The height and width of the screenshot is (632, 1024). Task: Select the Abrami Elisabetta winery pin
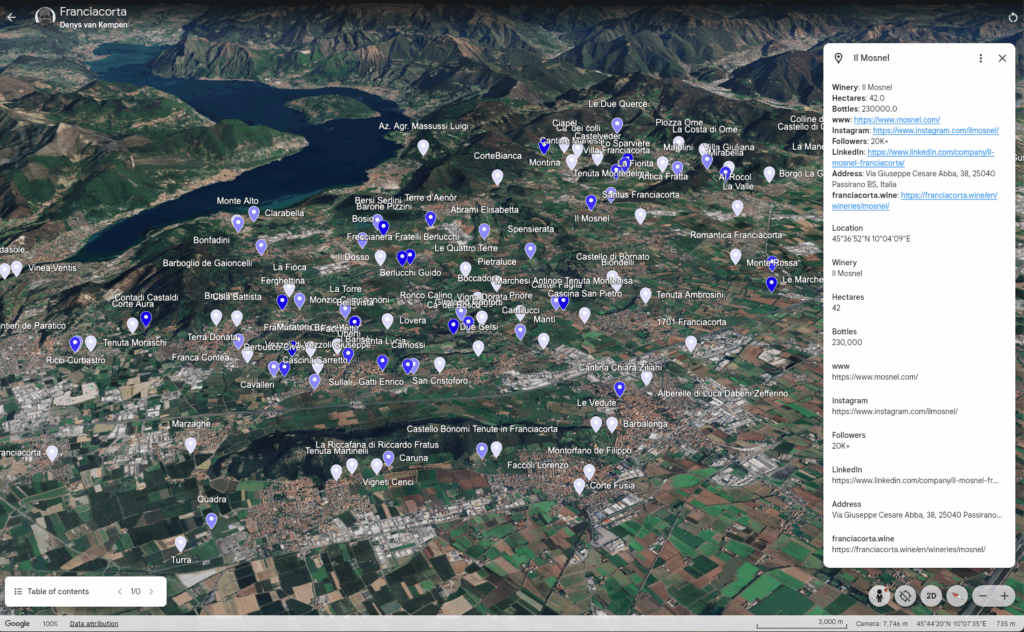484,230
